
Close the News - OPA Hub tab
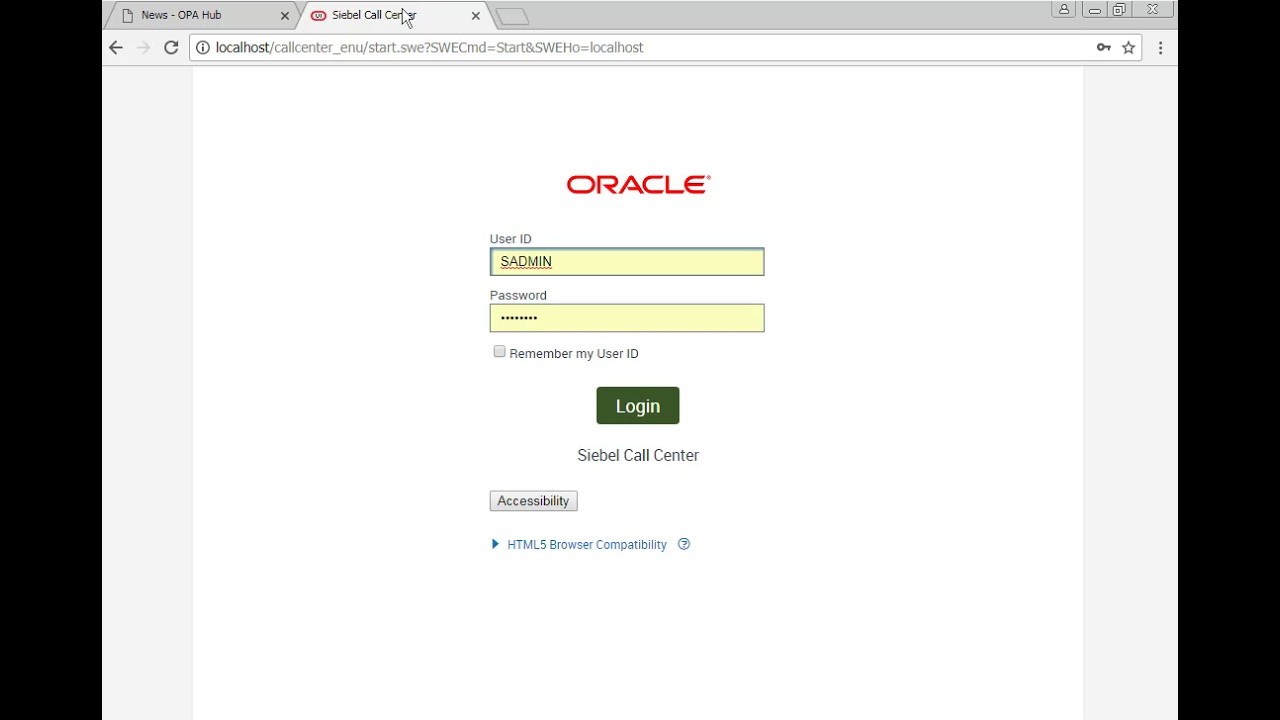(x=285, y=16)
